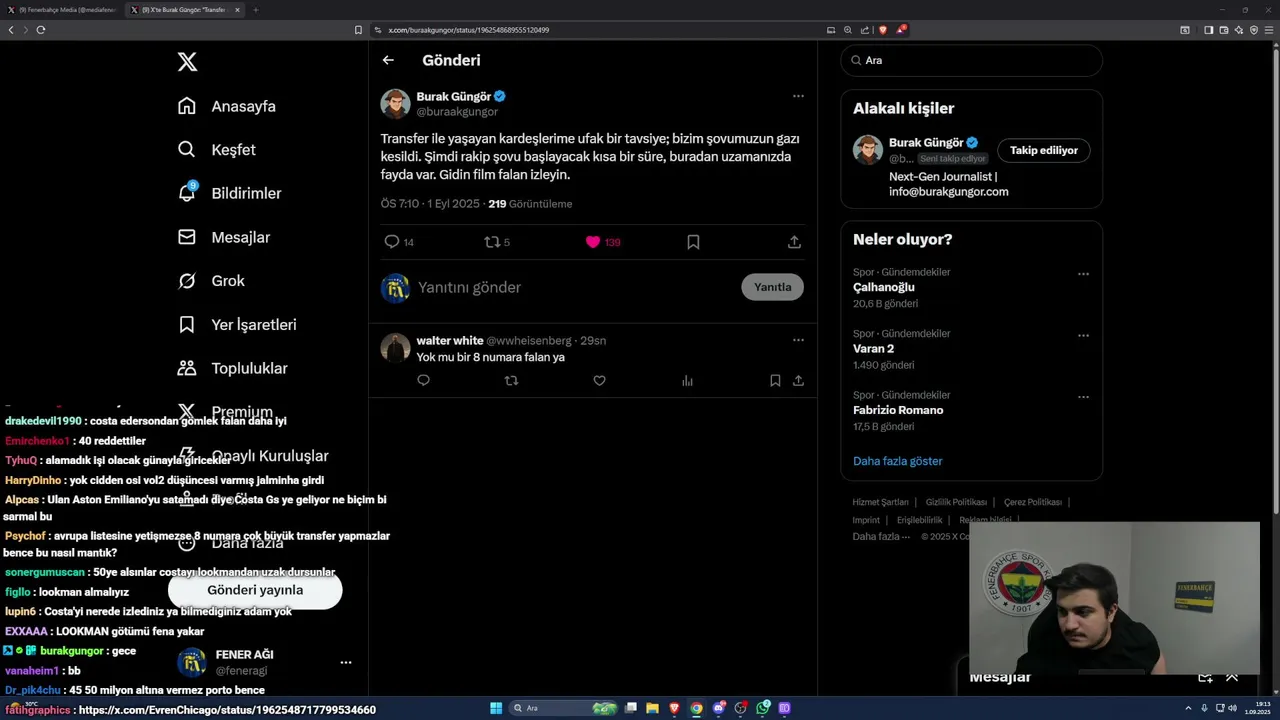Click the Gönderi yayınla button
This screenshot has height=720, width=1280.
click(255, 590)
